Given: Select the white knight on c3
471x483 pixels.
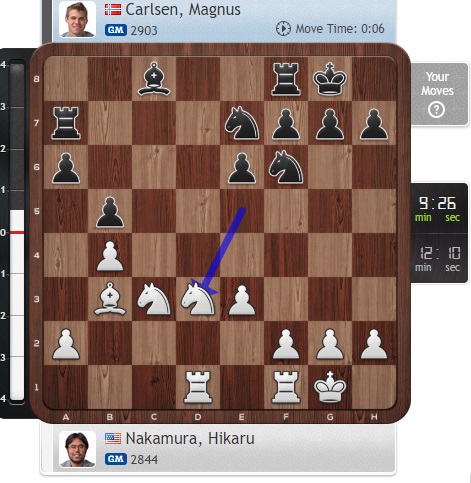Looking at the screenshot, I should (154, 299).
